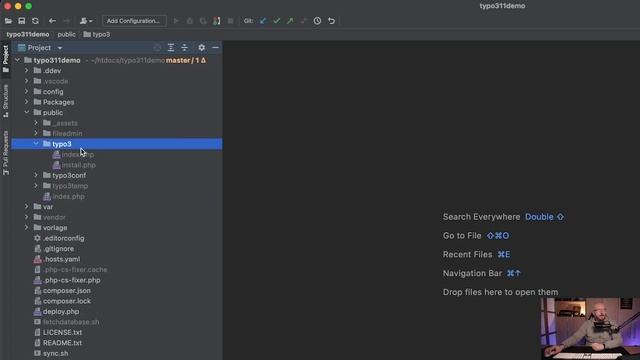Click the Save All toolbar icon

click(x=22, y=21)
